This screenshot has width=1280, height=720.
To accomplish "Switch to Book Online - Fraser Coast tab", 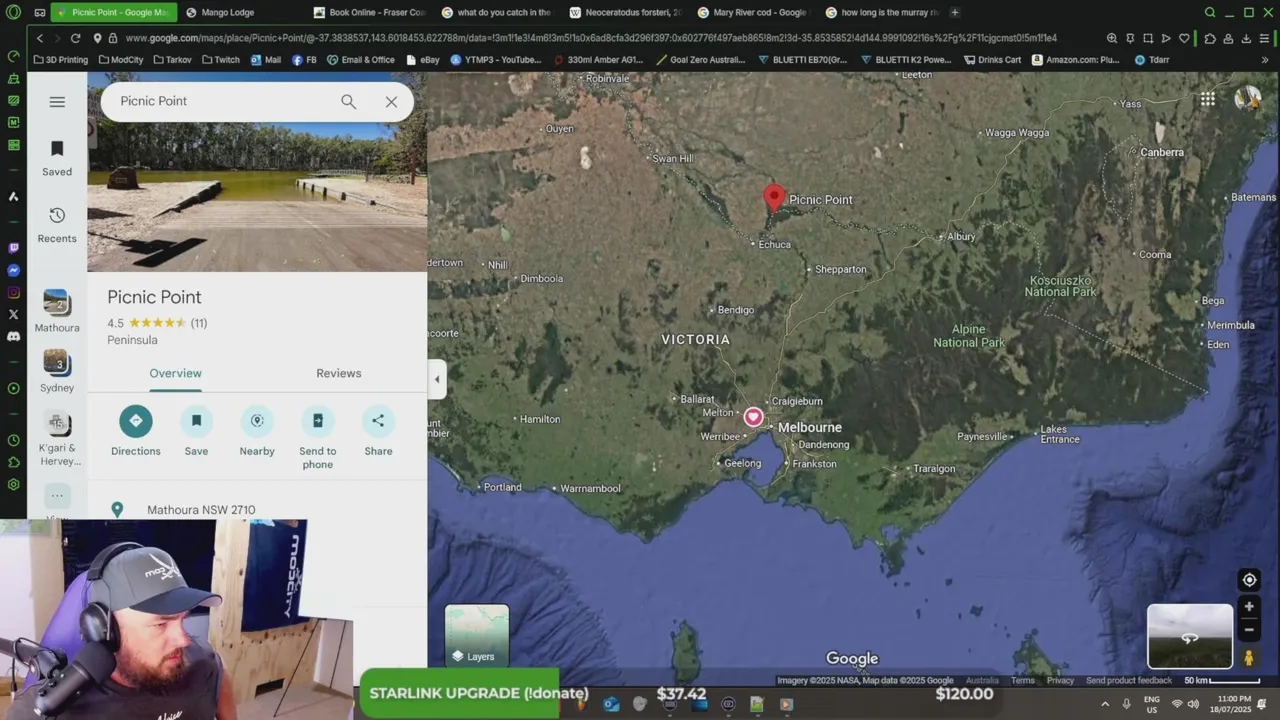I will pos(369,13).
